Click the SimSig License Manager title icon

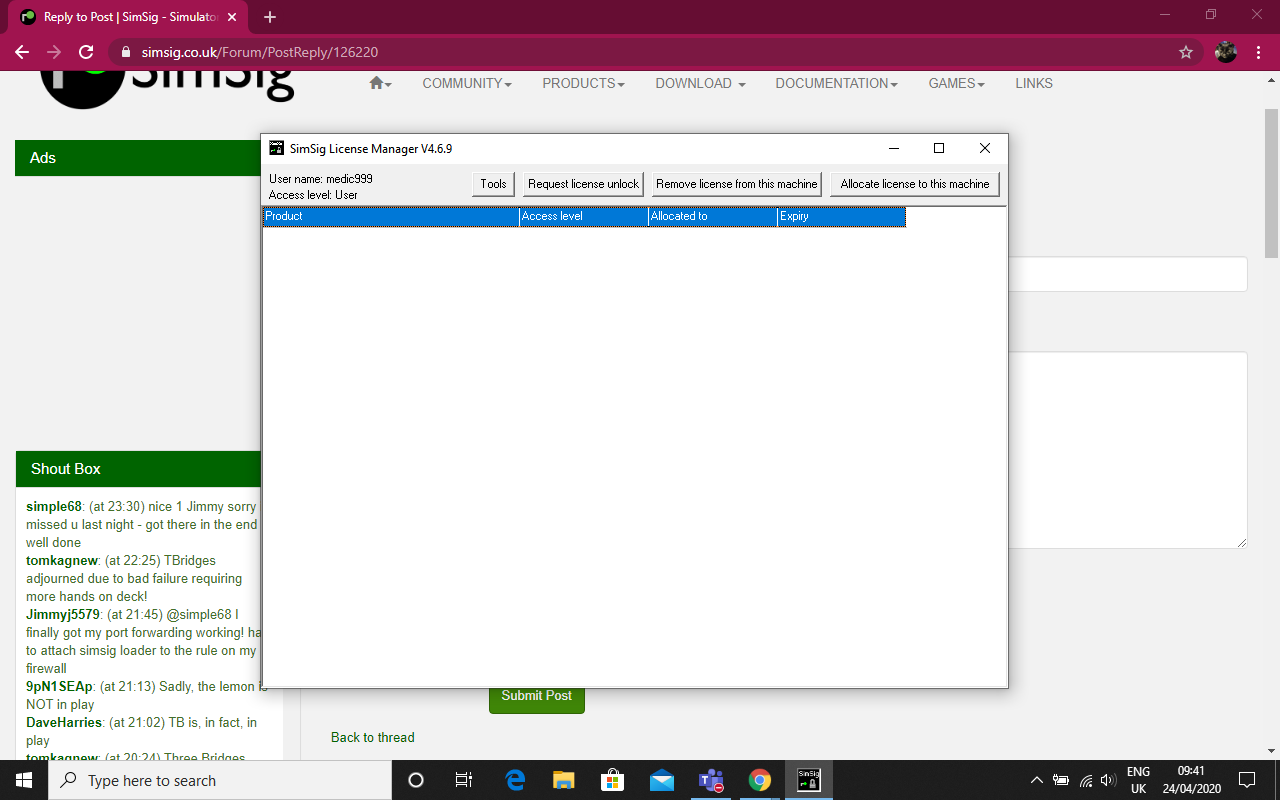(x=277, y=148)
